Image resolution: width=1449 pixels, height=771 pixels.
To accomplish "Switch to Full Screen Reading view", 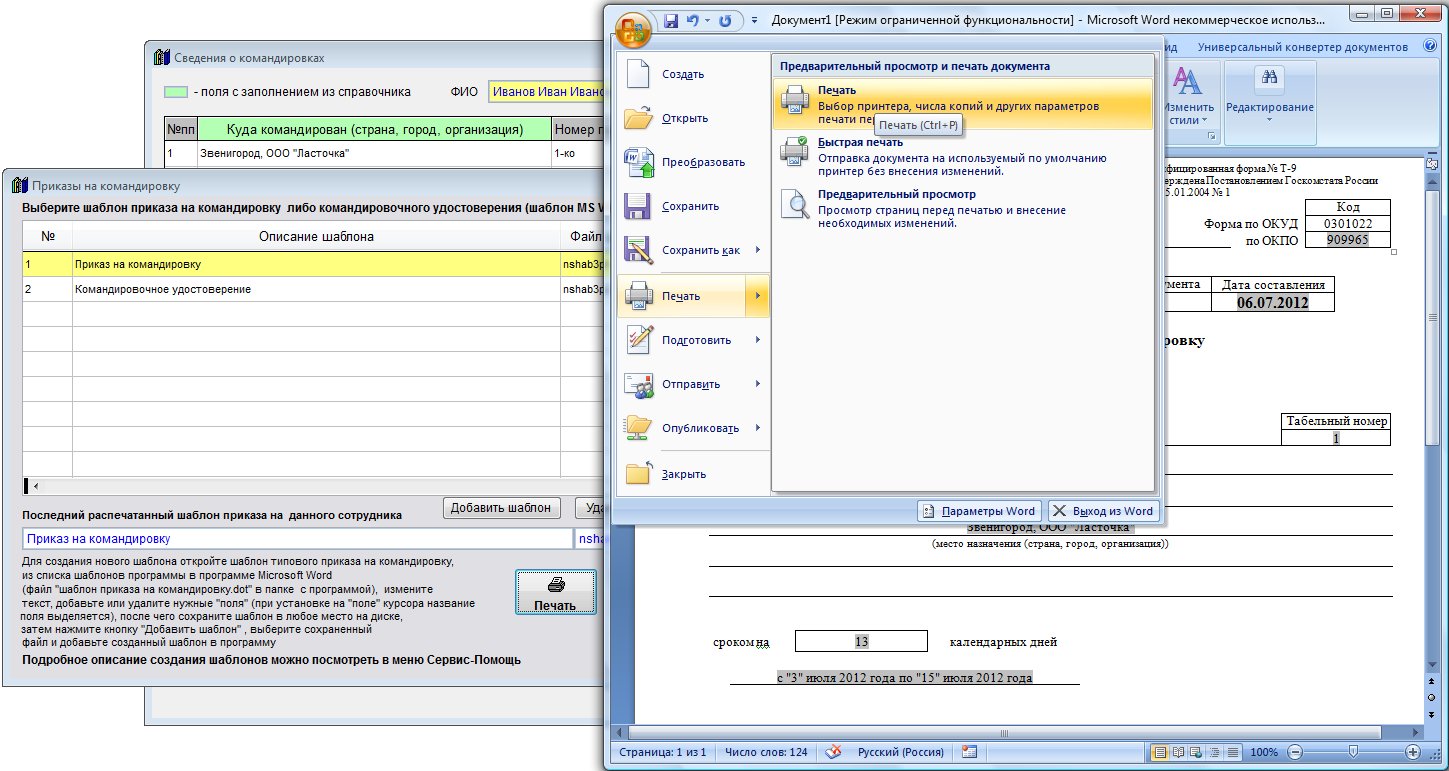I will click(x=1178, y=752).
